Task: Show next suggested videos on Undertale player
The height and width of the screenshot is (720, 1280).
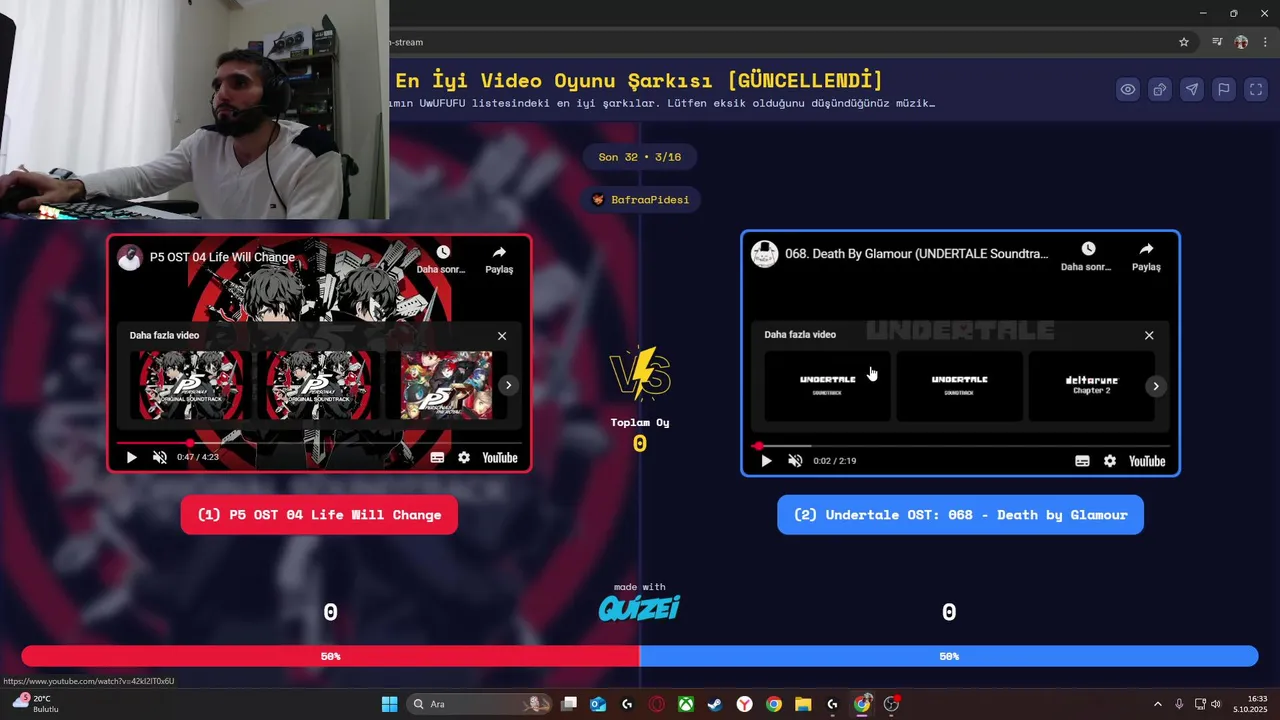Action: point(1156,386)
